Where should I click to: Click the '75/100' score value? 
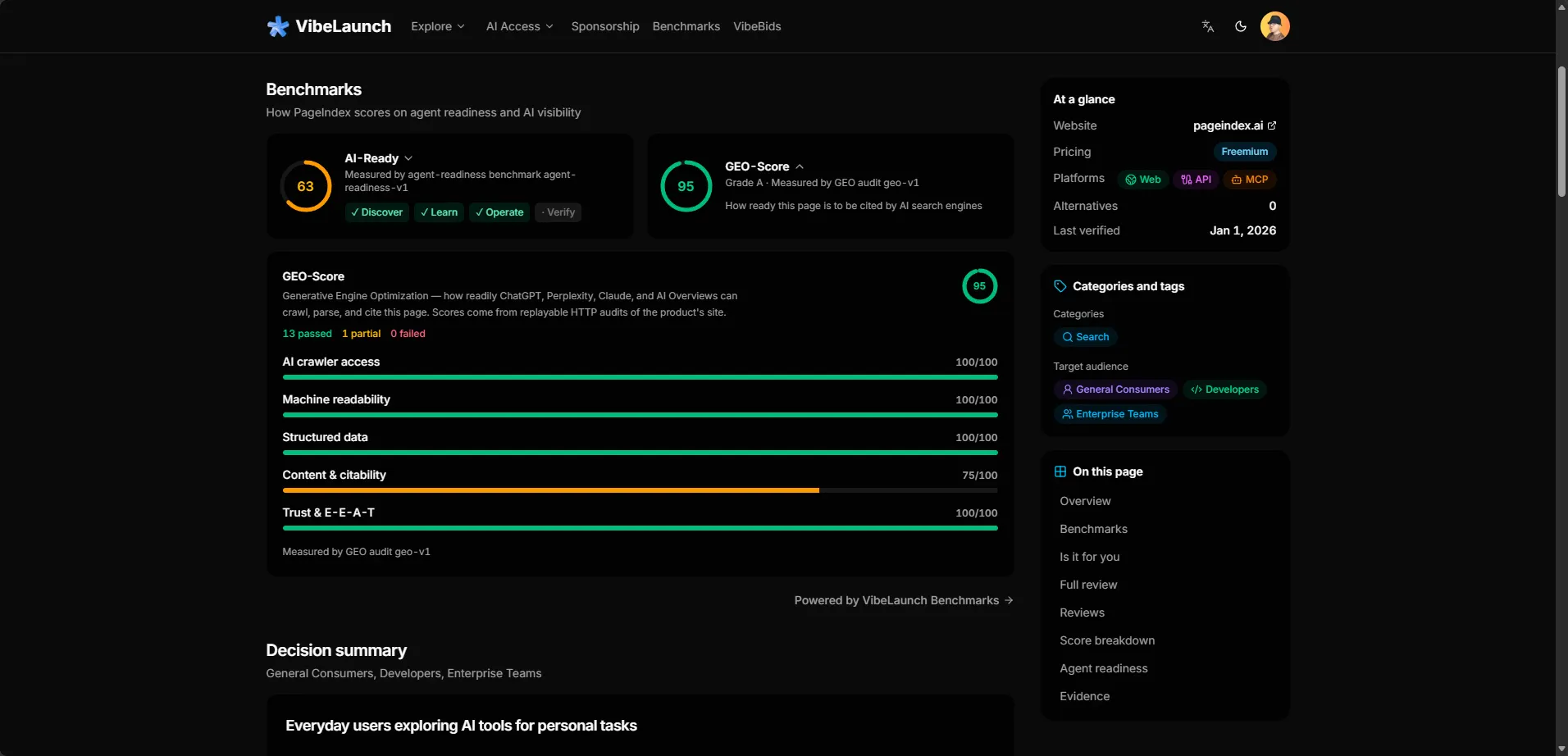tap(980, 476)
